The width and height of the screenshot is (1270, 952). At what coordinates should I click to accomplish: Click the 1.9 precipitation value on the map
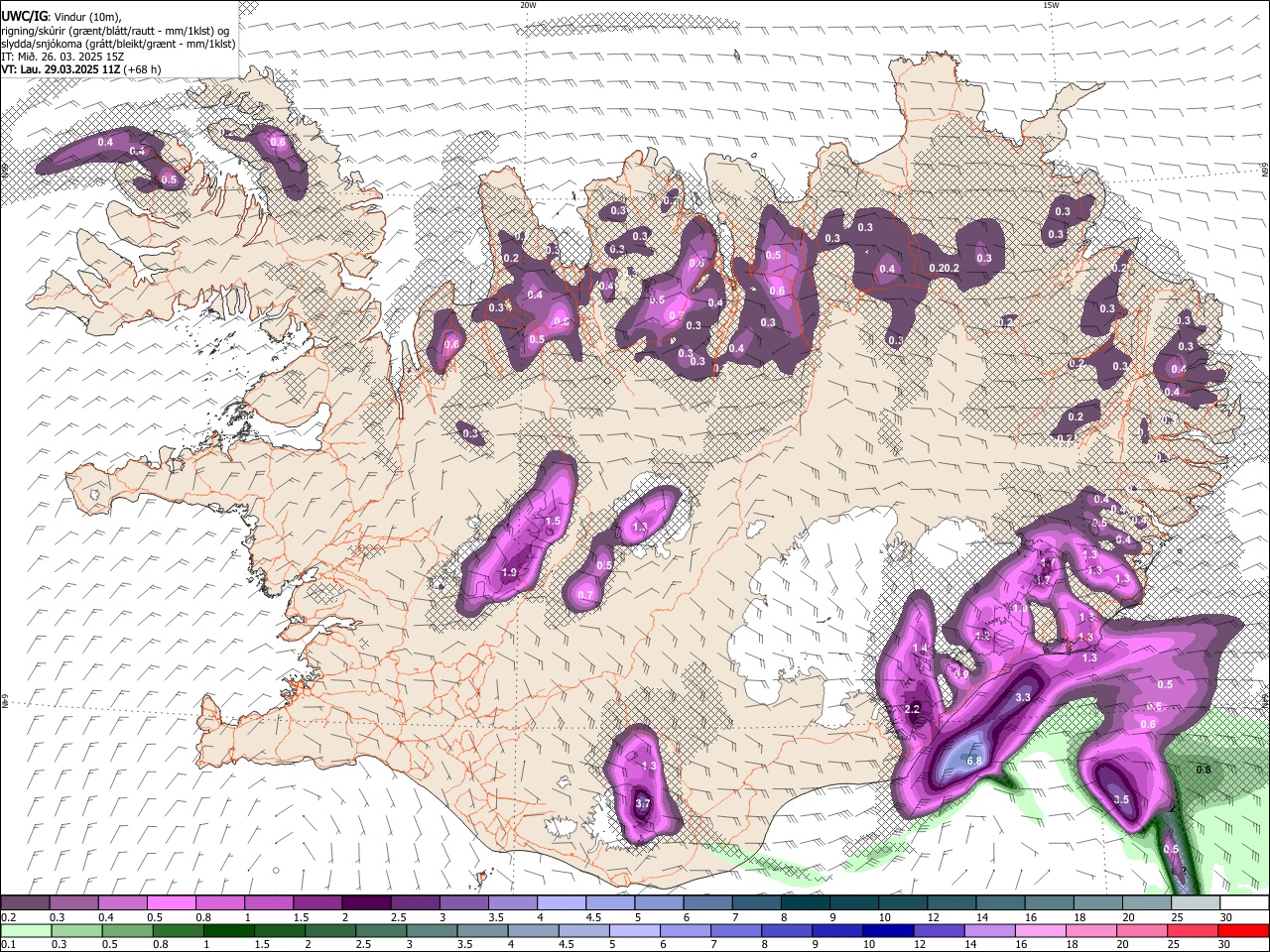point(510,573)
